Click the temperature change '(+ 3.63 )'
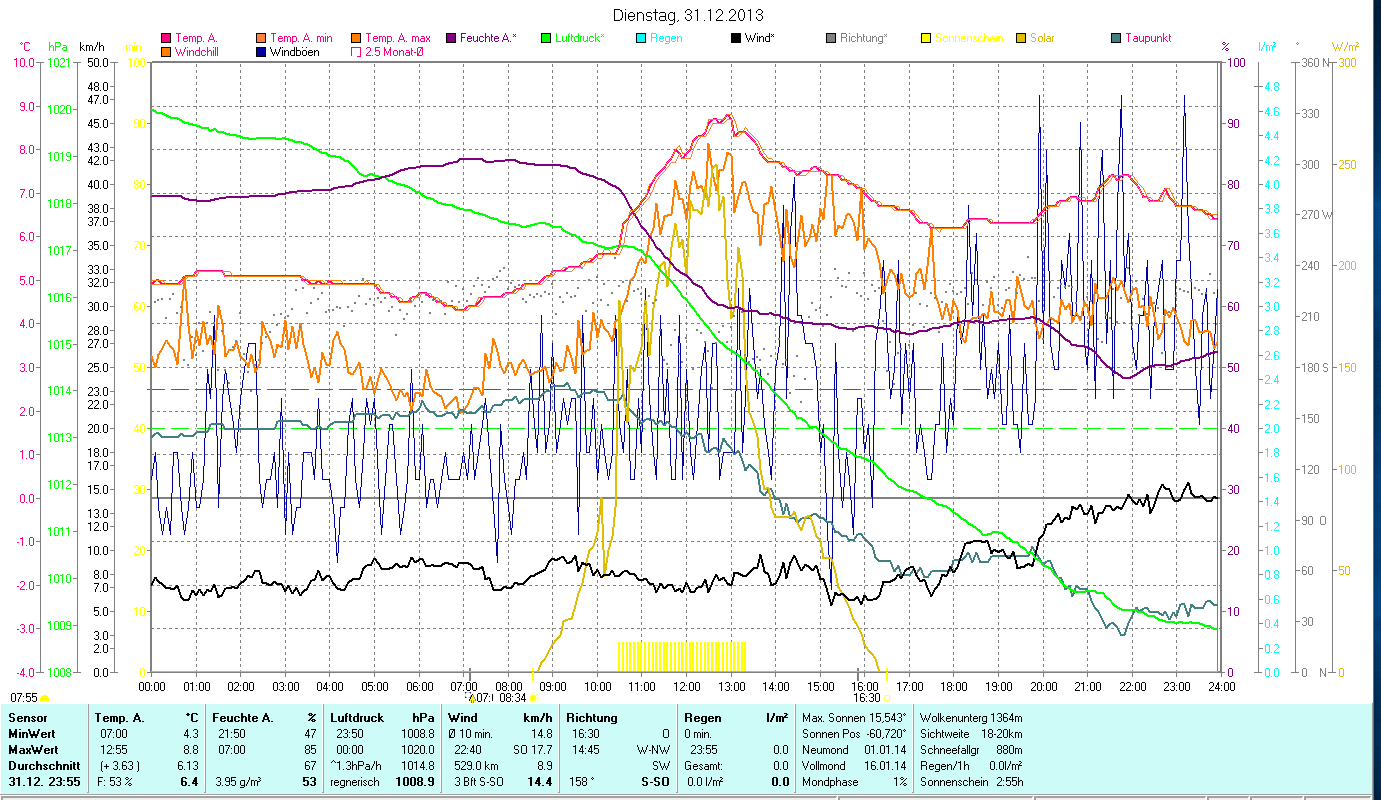Screen dimensions: 1381x800 (119, 766)
